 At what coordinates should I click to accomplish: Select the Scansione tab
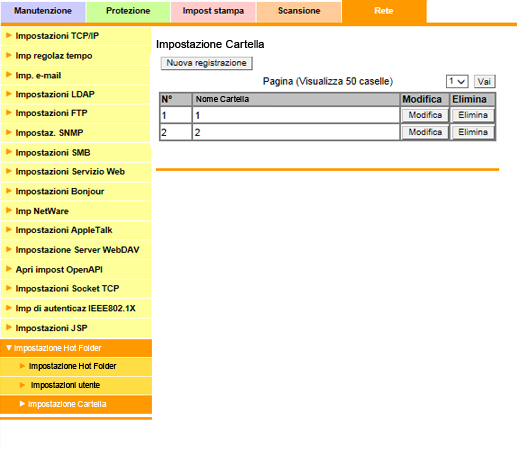coord(299,11)
